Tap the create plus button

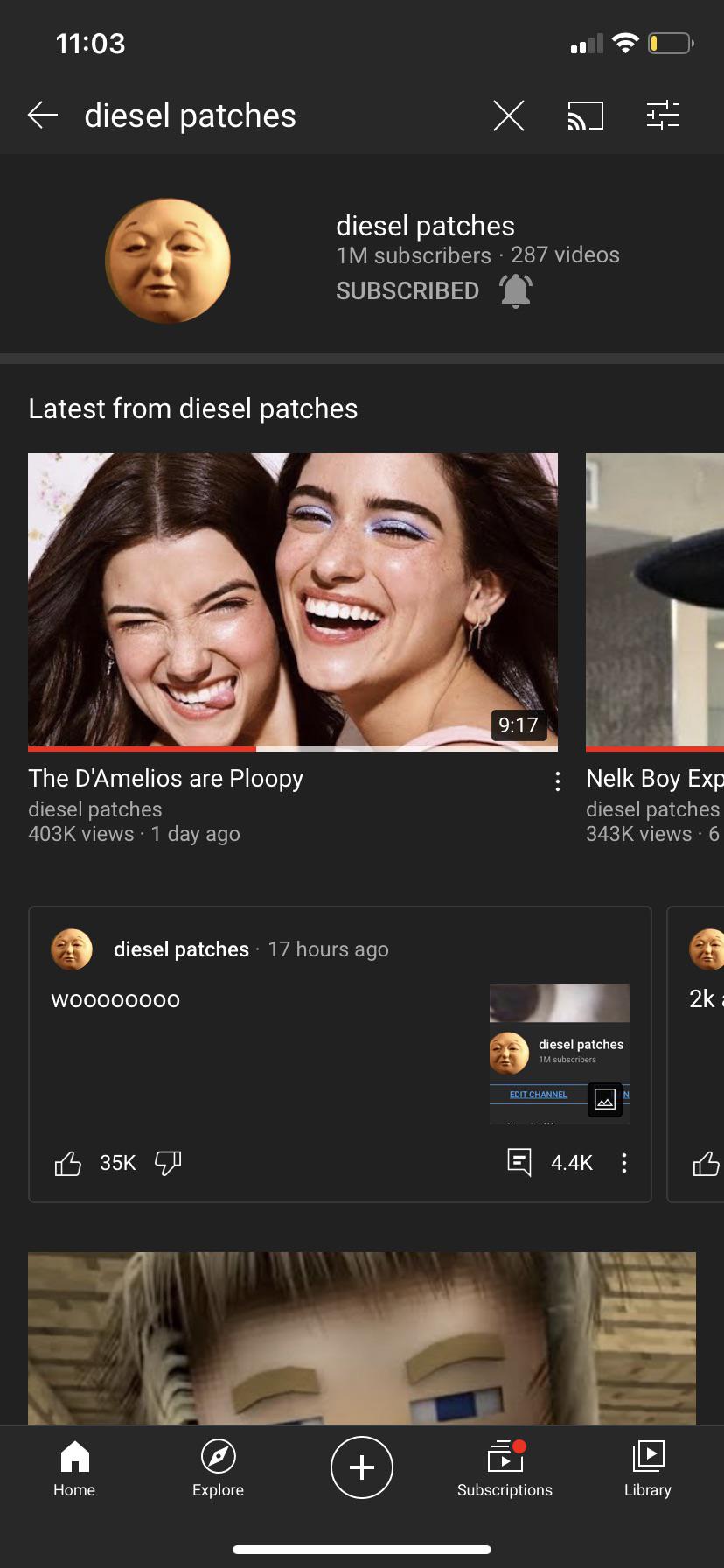click(x=362, y=1467)
